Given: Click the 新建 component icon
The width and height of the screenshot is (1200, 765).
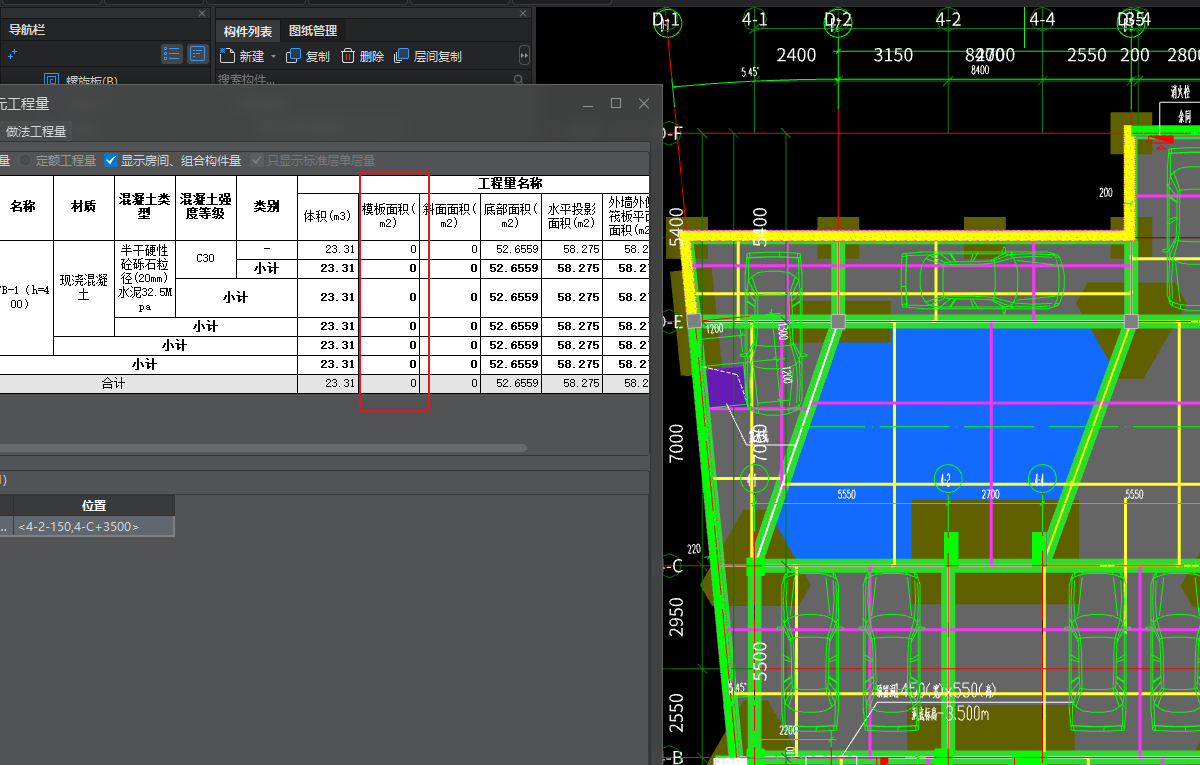Looking at the screenshot, I should point(227,56).
